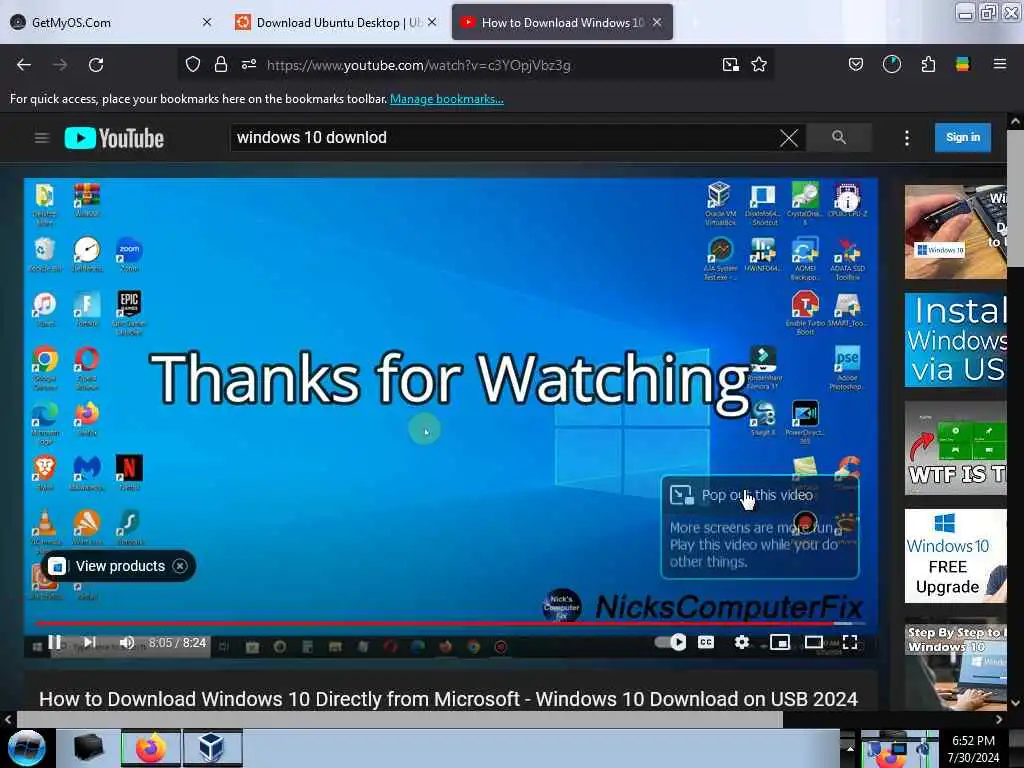The height and width of the screenshot is (768, 1024).
Task: Open the taskbar clock and date
Action: 973,749
